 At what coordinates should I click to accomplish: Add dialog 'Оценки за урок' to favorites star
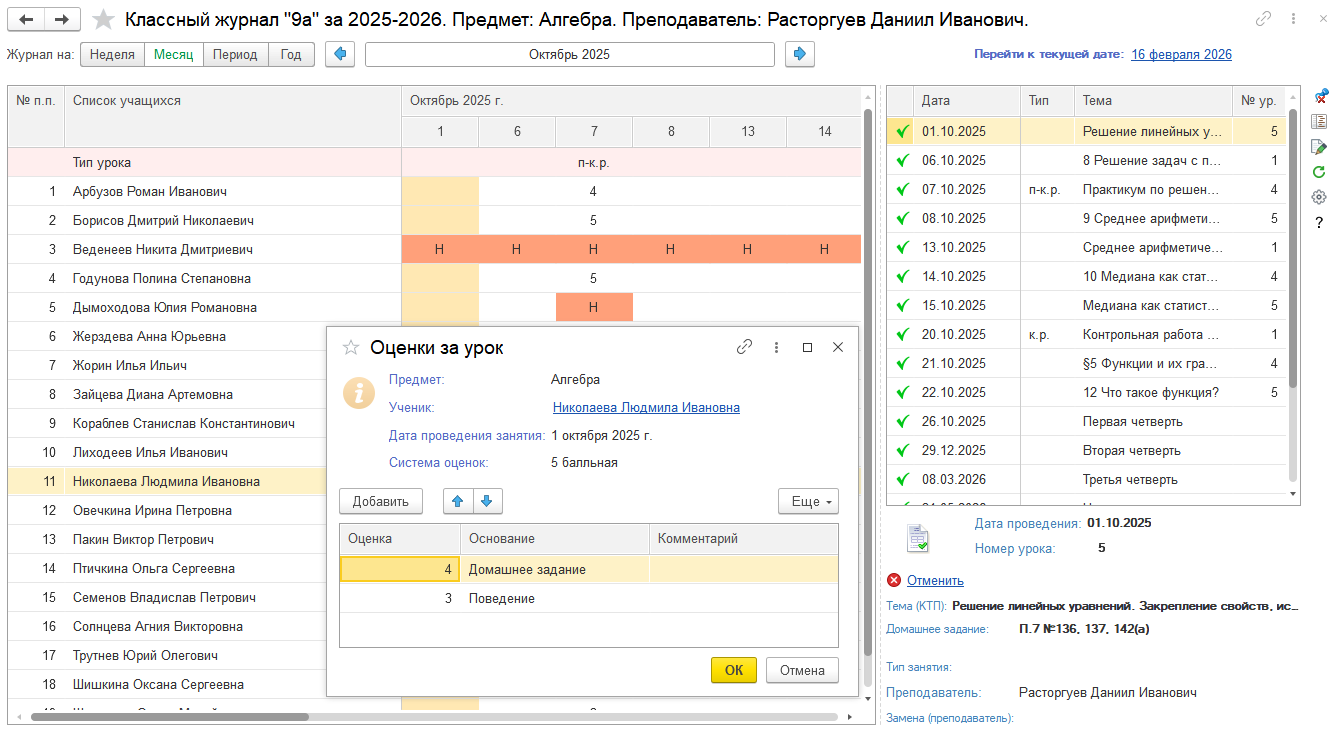(351, 348)
